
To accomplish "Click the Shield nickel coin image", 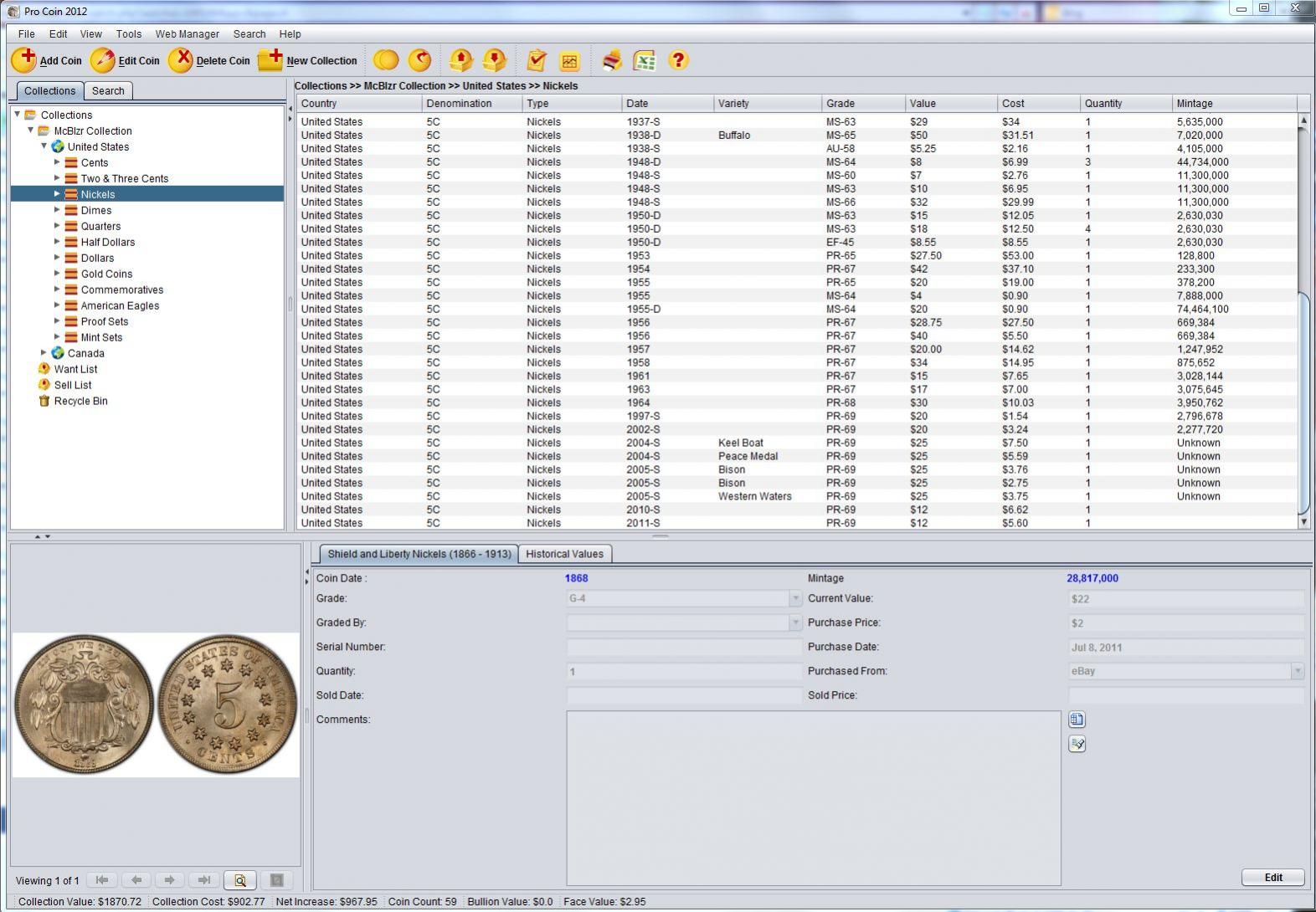I will point(156,704).
